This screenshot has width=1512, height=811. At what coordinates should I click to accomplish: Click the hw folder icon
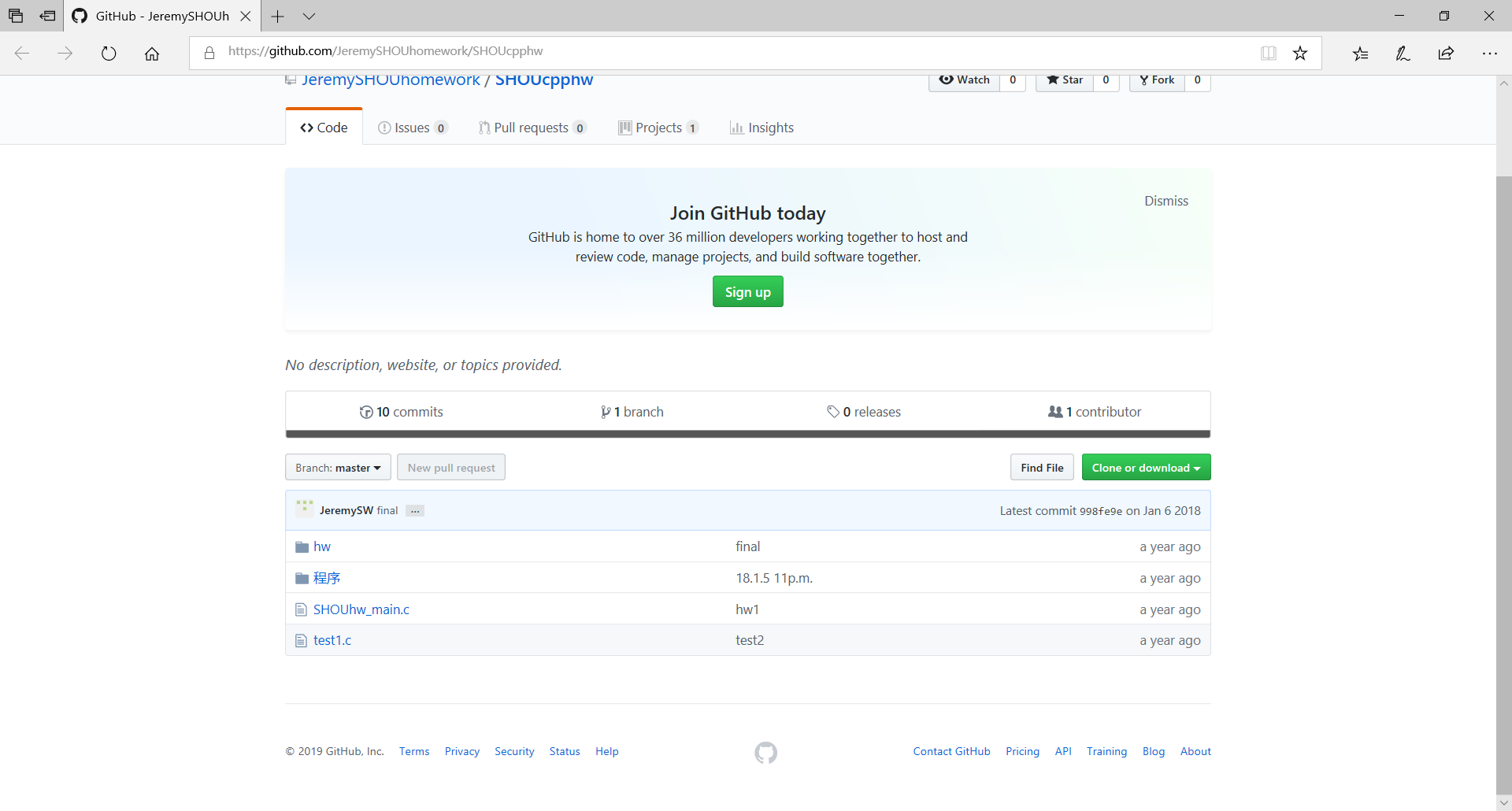[302, 546]
